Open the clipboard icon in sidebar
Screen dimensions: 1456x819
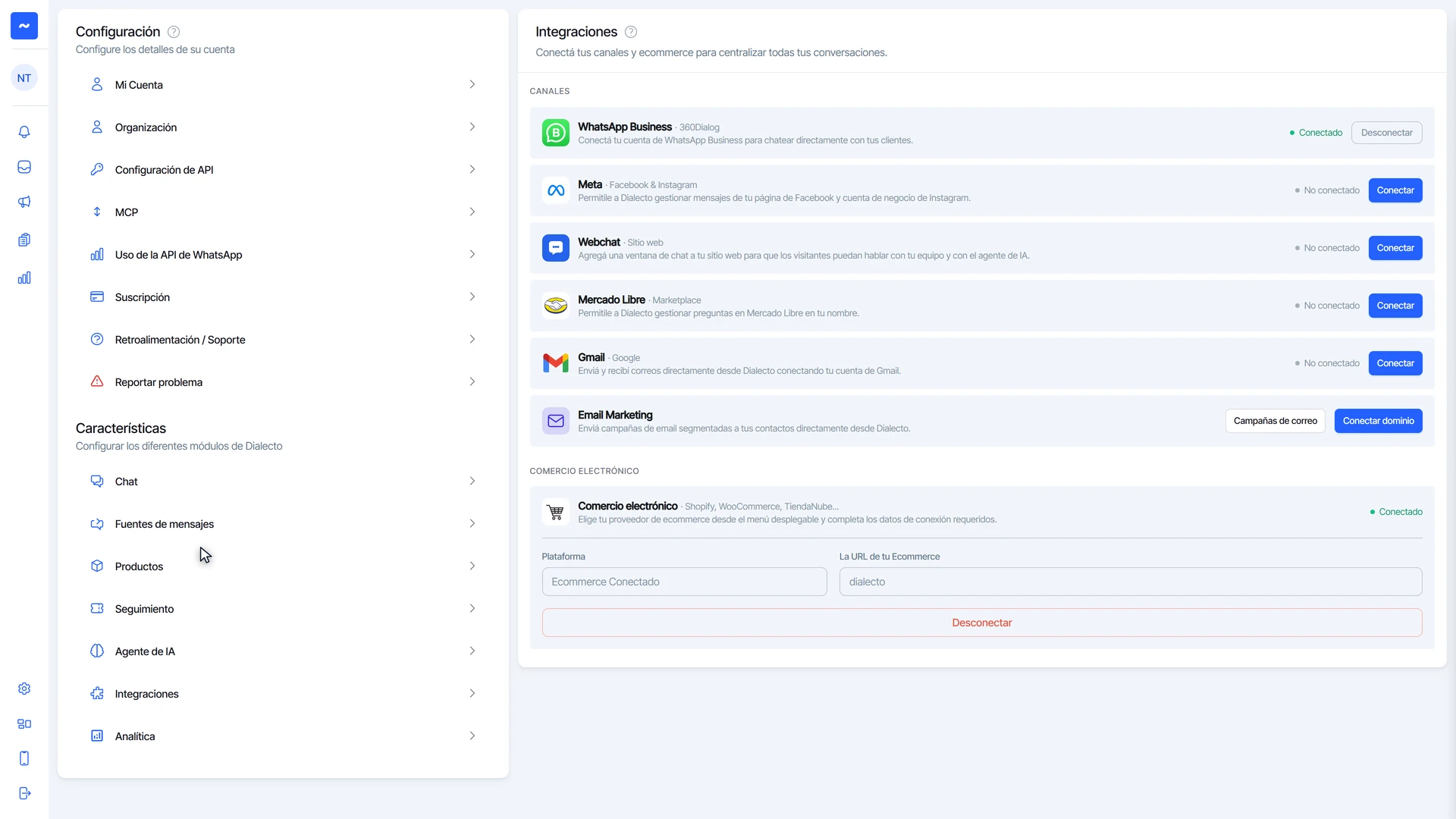point(24,240)
